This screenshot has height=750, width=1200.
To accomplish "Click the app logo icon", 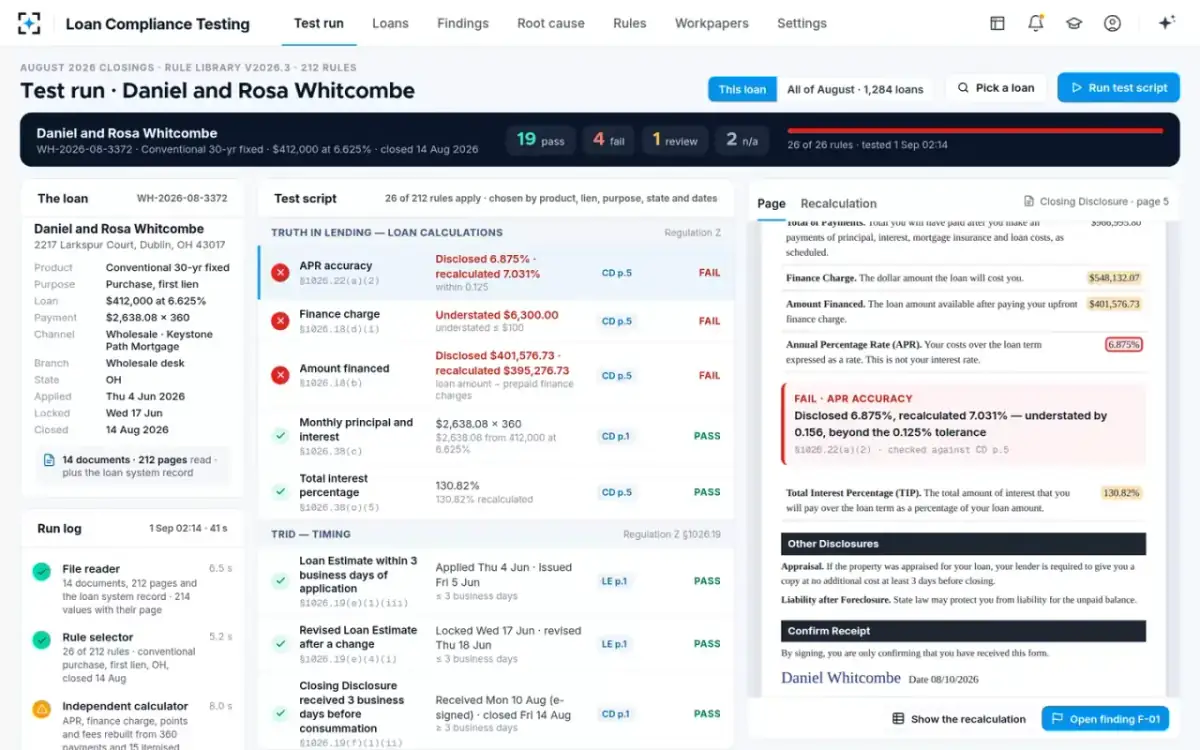I will (31, 23).
